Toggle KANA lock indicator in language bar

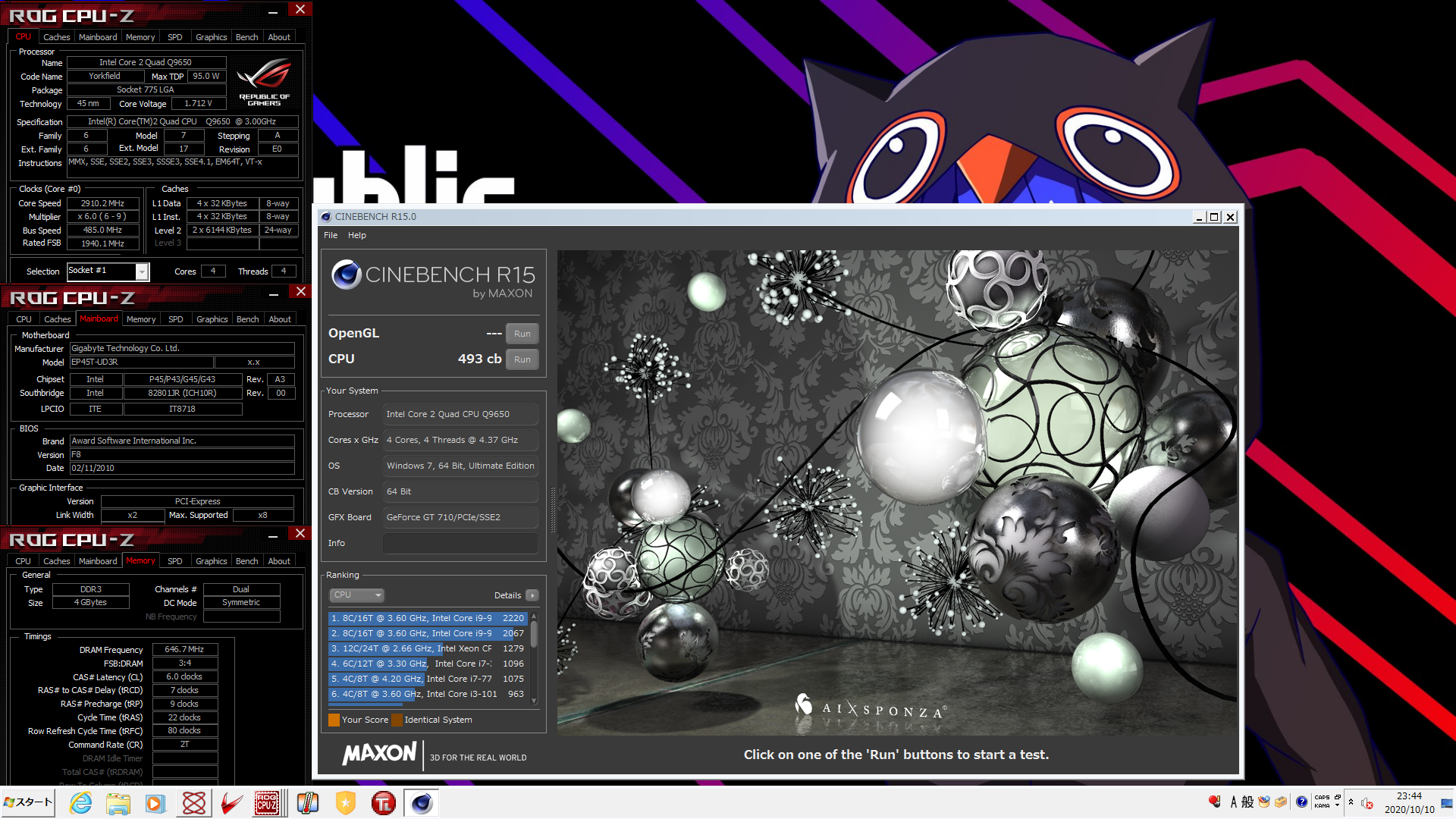(1322, 806)
